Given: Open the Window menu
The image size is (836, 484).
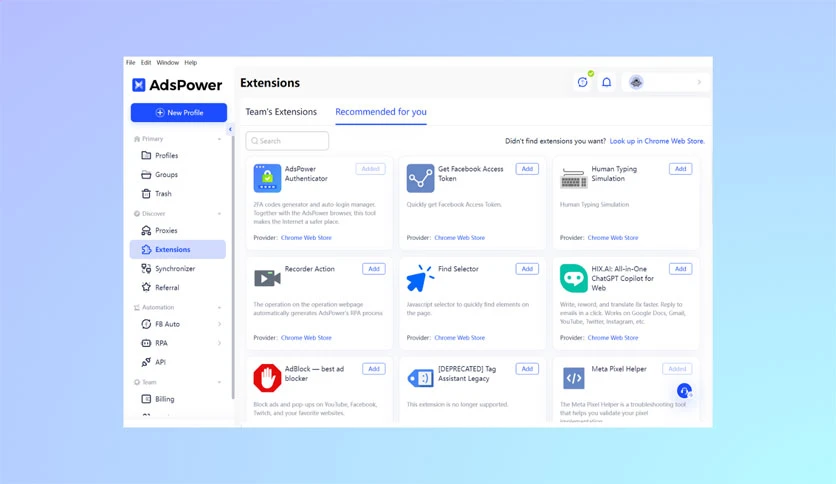Looking at the screenshot, I should click(x=167, y=62).
